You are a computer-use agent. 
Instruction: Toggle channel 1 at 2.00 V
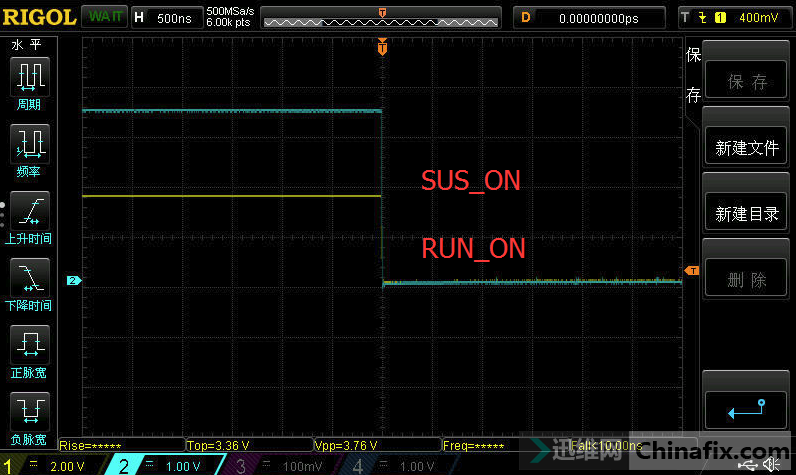click(x=50, y=466)
